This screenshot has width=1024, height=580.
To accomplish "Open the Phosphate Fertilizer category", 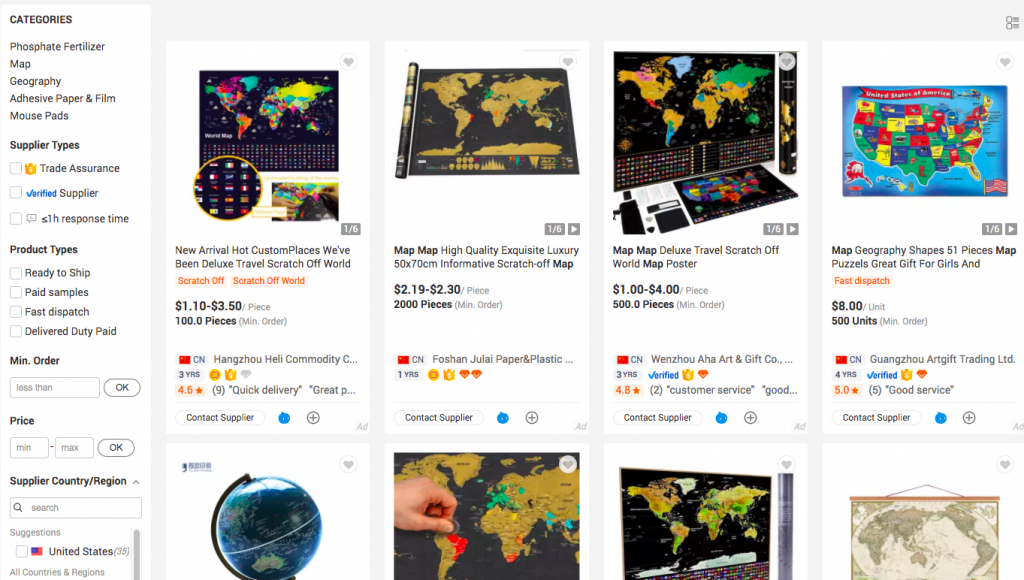I will pos(57,46).
